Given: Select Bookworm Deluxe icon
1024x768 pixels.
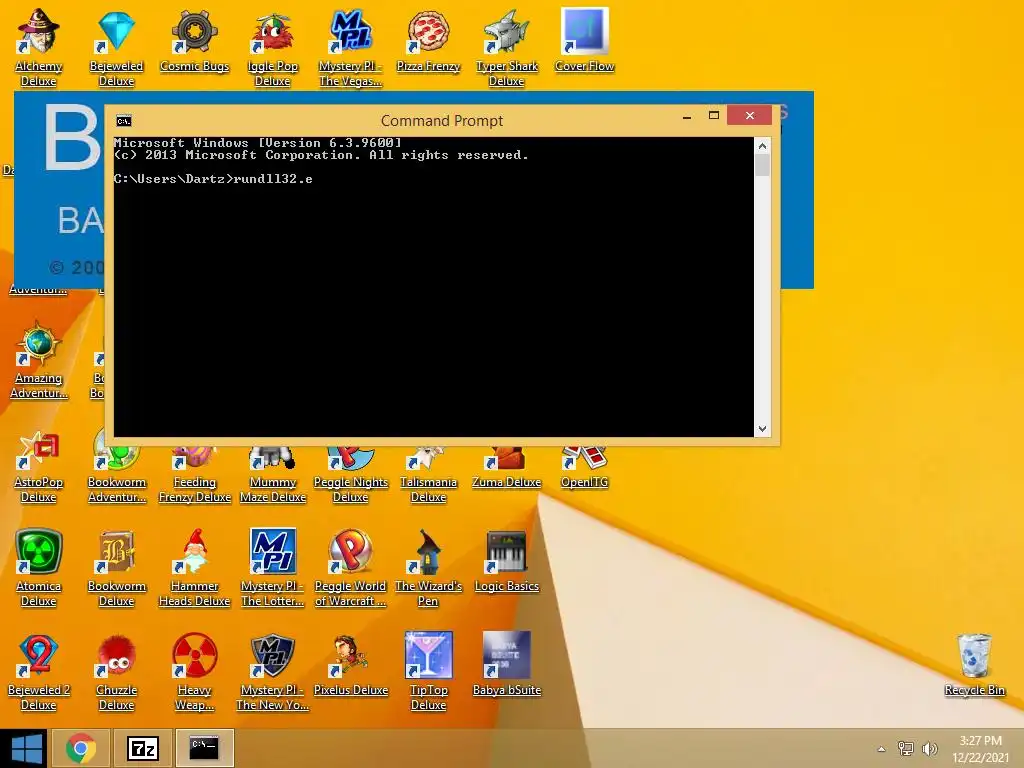Looking at the screenshot, I should point(116,567).
